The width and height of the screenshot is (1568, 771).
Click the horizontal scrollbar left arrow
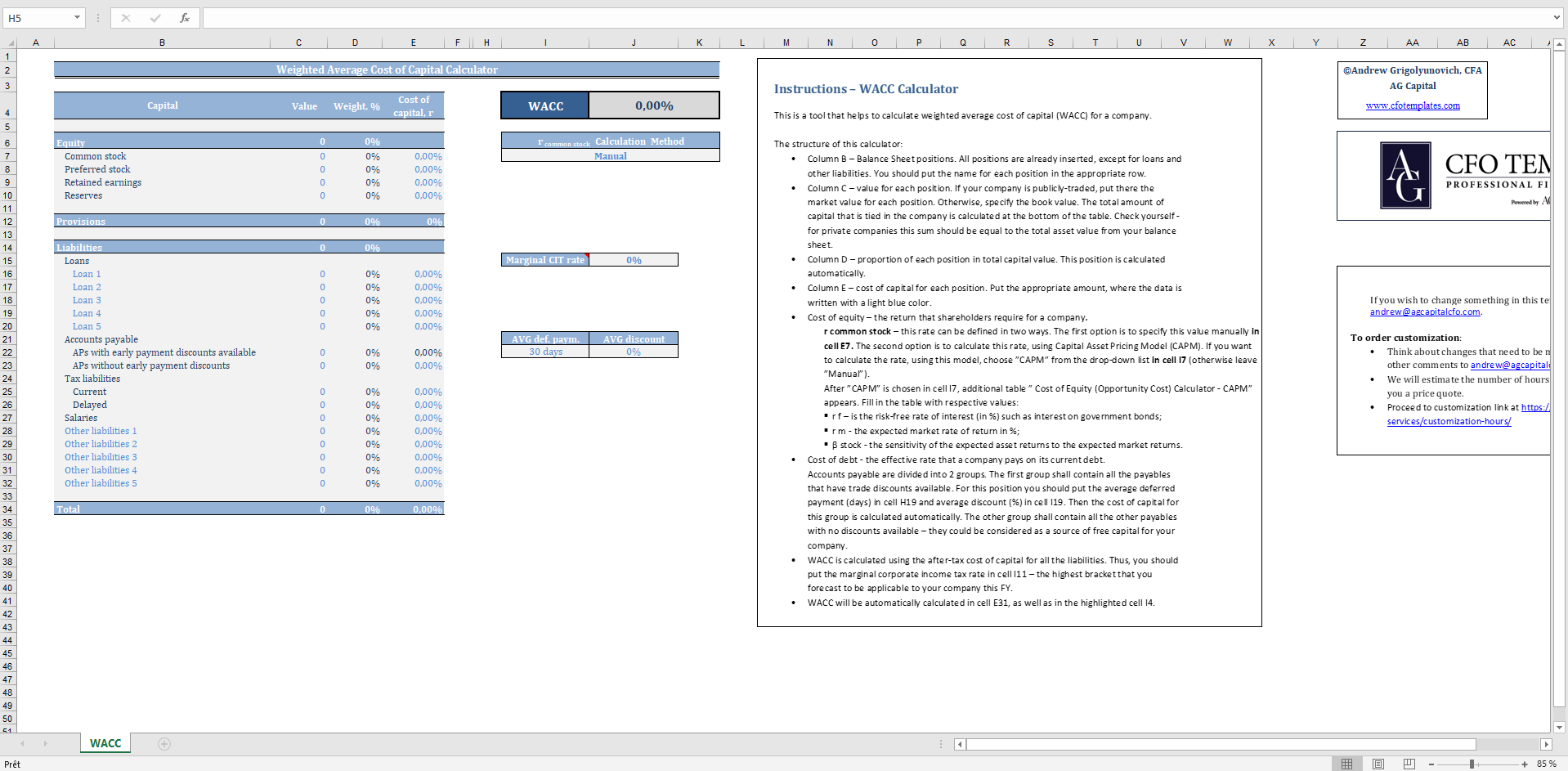960,744
